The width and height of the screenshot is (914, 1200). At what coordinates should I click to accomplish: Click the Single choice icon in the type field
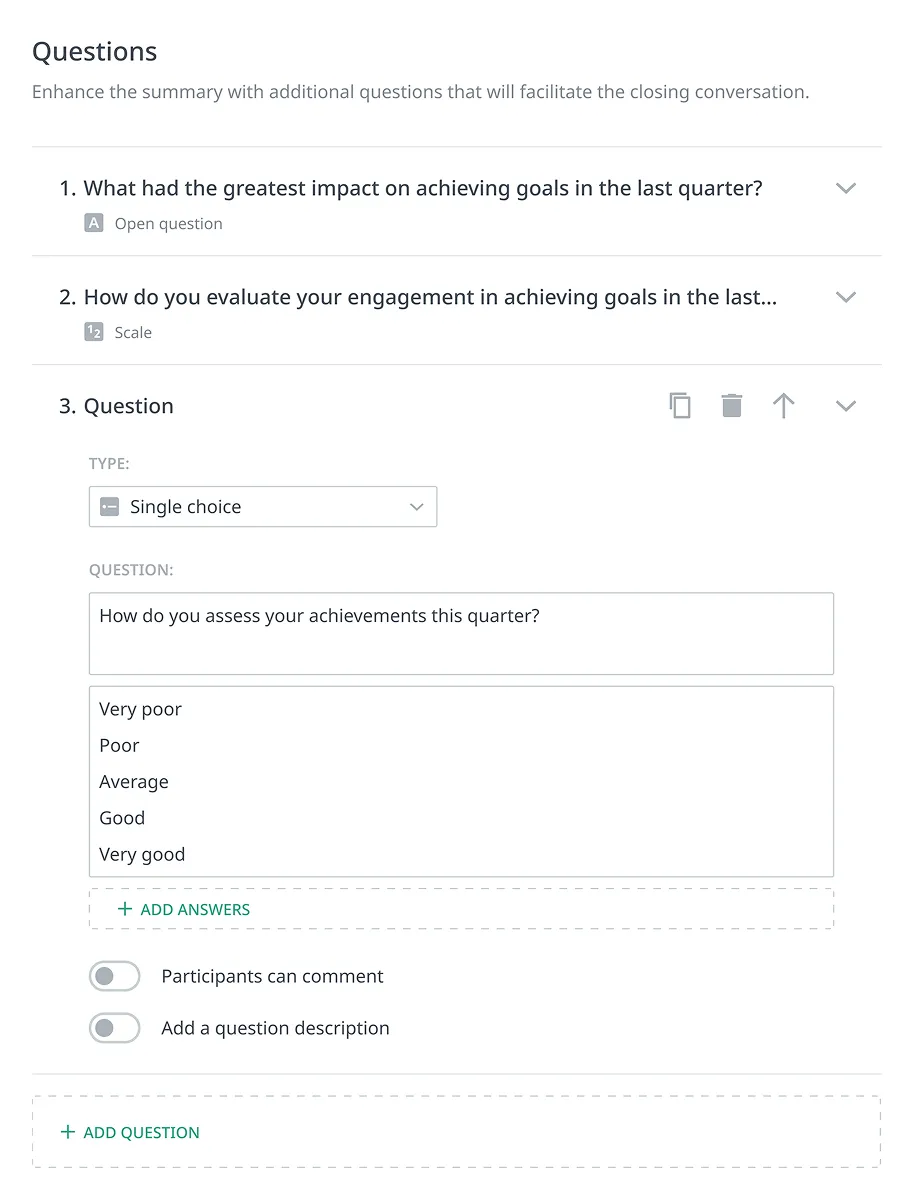110,507
